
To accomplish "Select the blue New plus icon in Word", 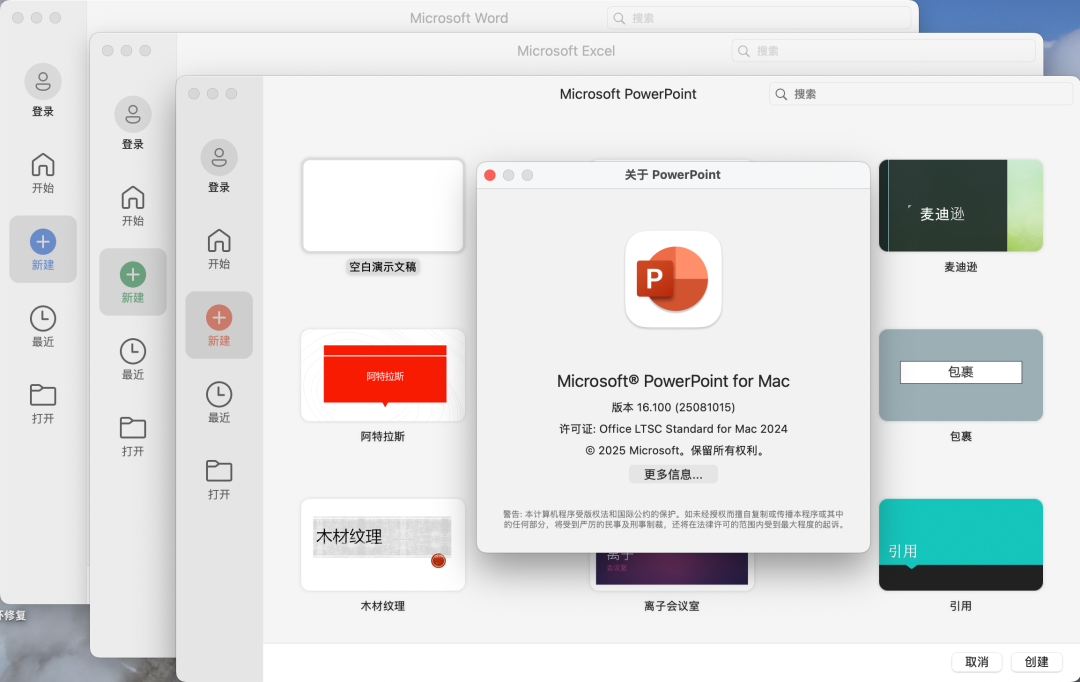I will point(43,242).
